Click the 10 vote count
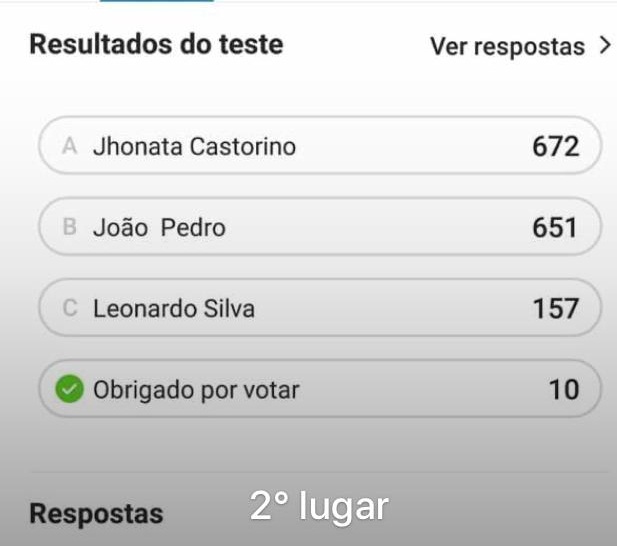 point(564,390)
